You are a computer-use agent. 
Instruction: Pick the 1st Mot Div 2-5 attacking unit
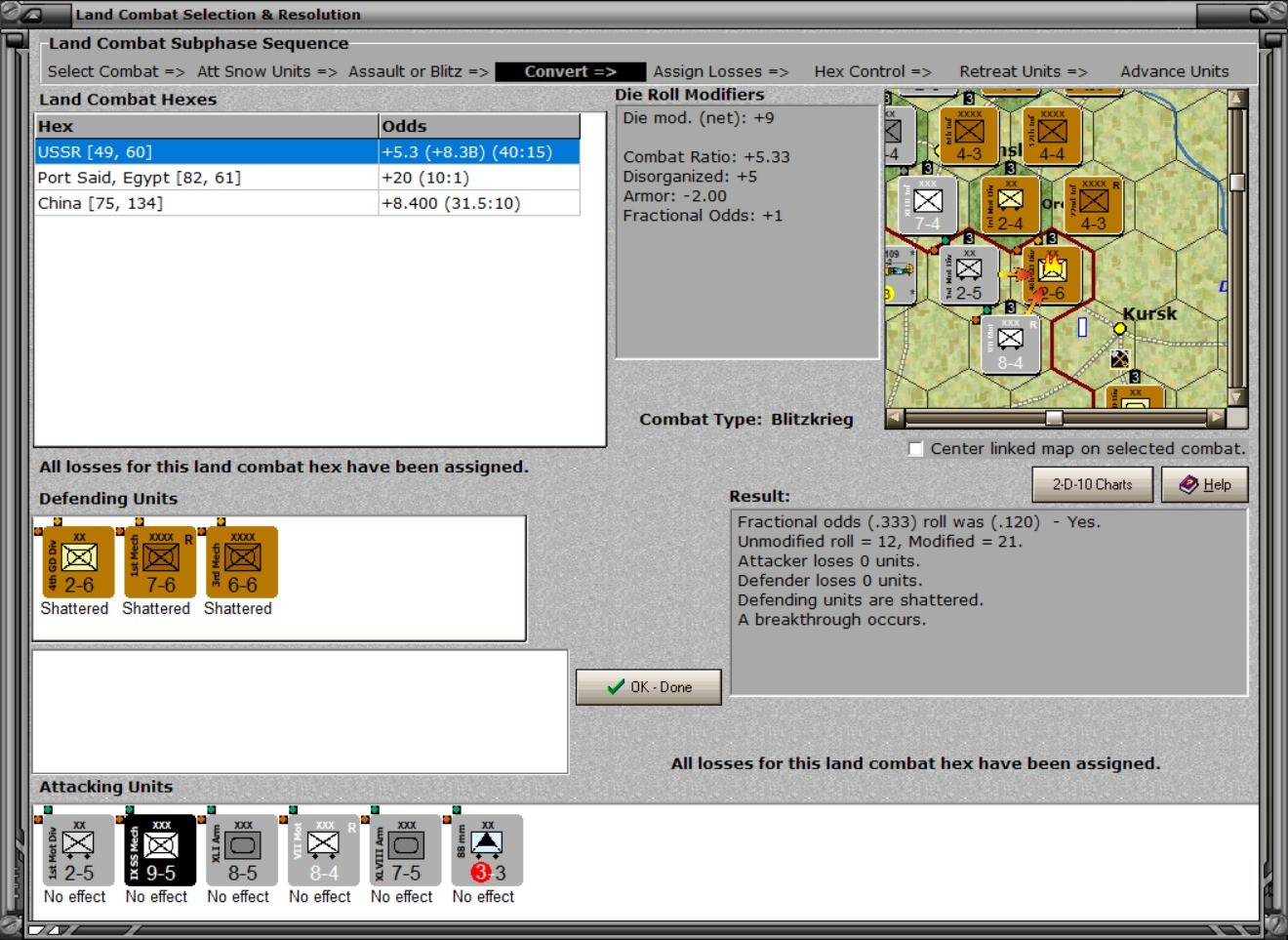pos(79,850)
